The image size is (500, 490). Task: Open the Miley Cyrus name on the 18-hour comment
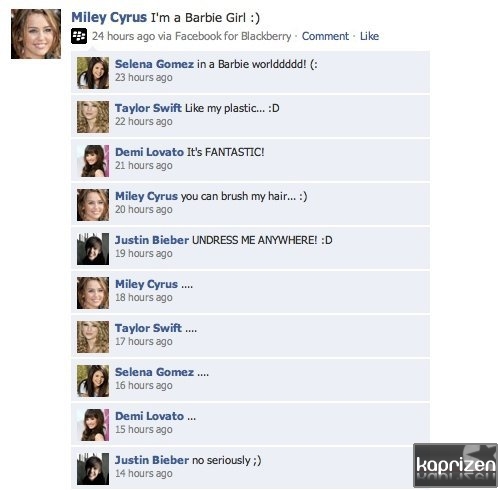[x=146, y=284]
